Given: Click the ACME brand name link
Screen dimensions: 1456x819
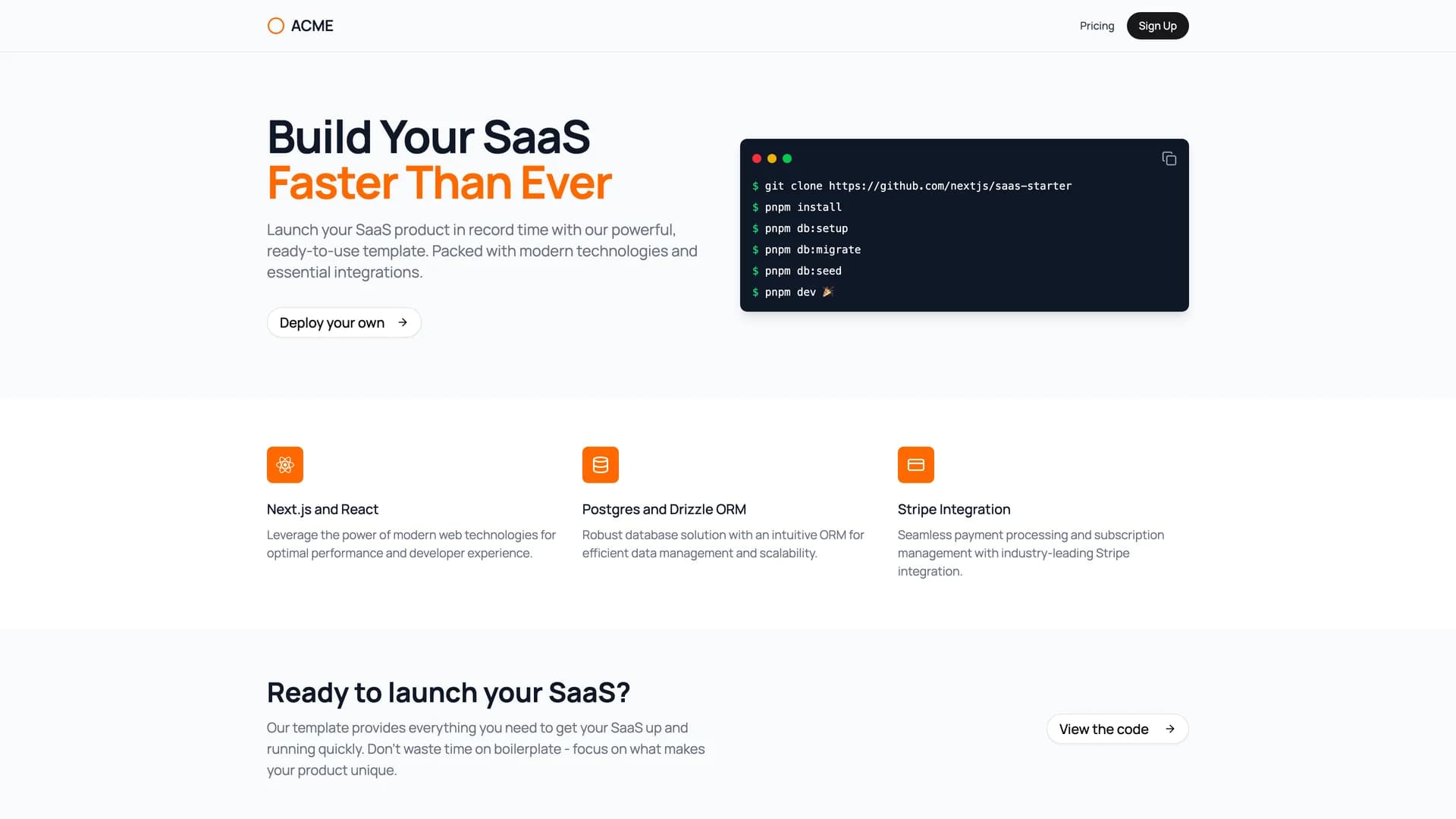Looking at the screenshot, I should (x=312, y=26).
